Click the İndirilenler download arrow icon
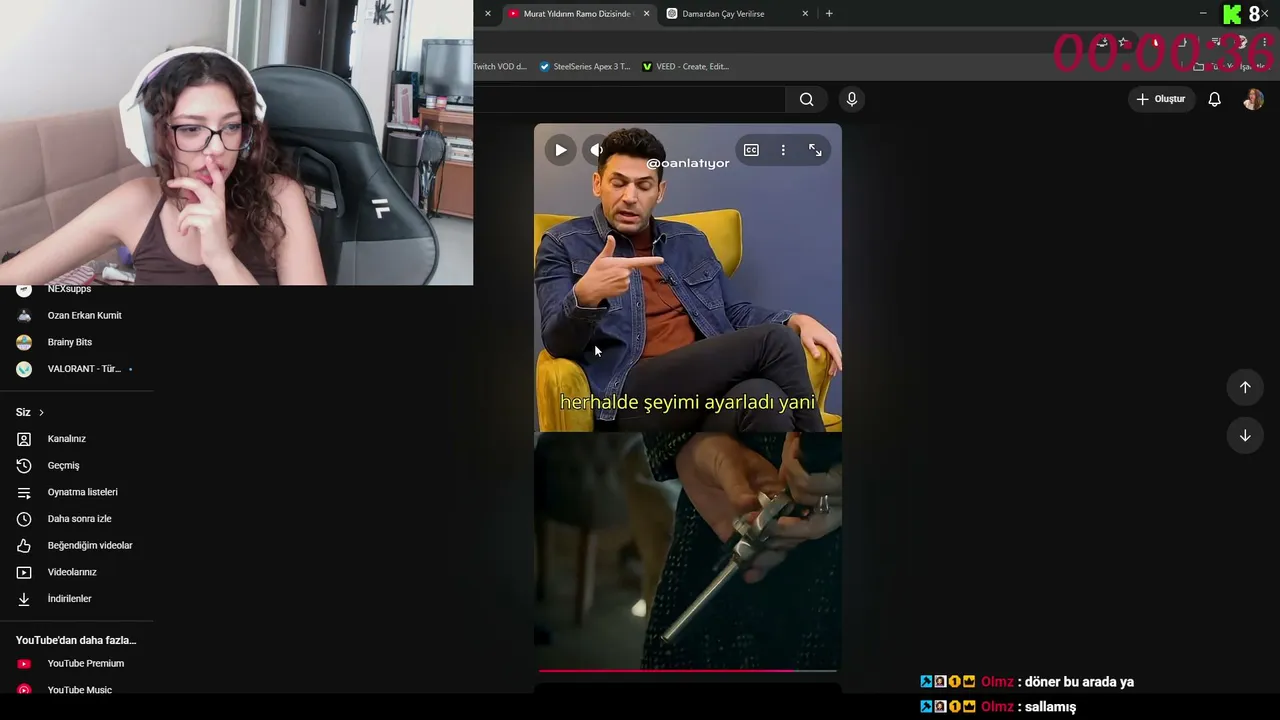This screenshot has height=720, width=1280. (x=24, y=599)
